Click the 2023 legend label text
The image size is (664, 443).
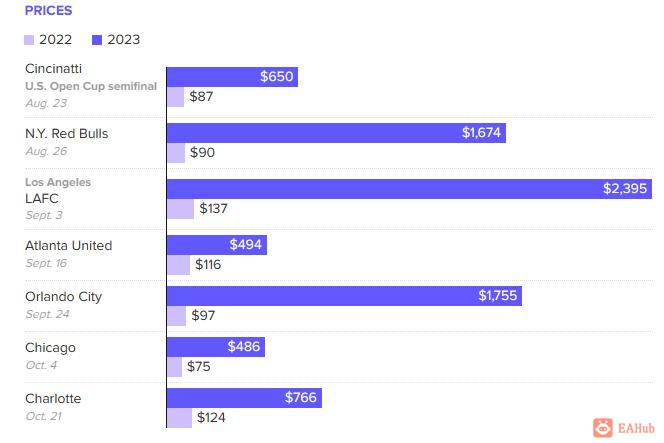point(124,40)
